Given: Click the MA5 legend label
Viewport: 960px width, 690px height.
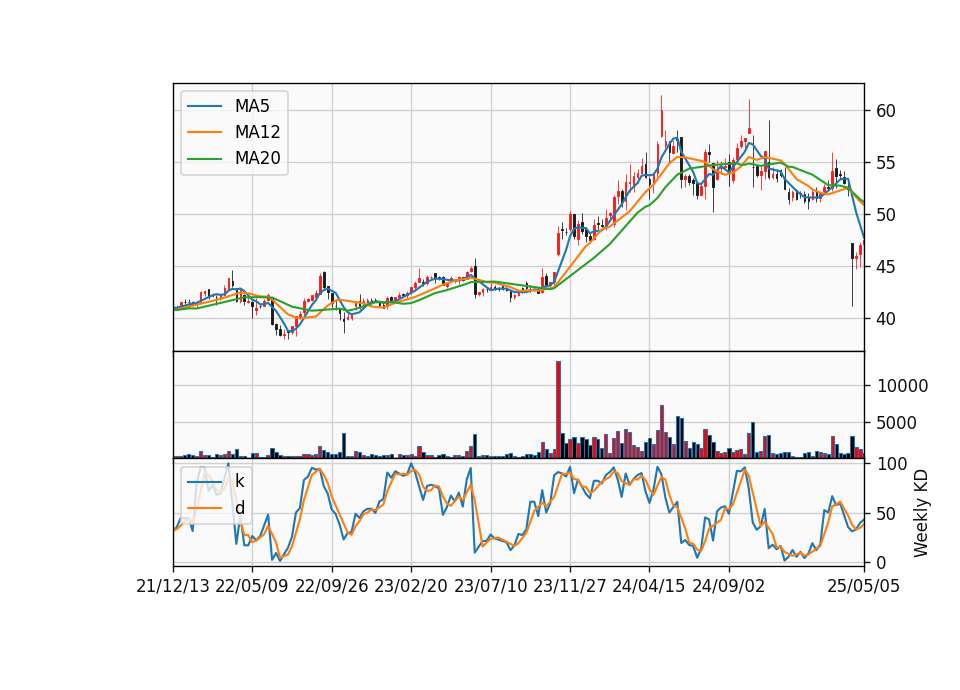Looking at the screenshot, I should [252, 106].
